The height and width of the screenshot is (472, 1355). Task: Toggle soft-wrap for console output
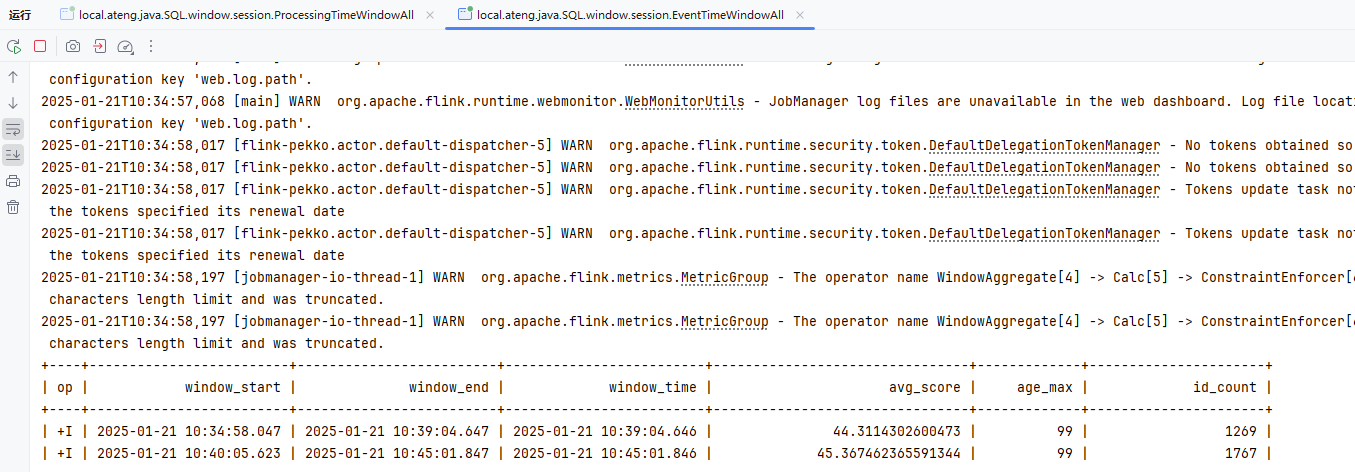(13, 129)
